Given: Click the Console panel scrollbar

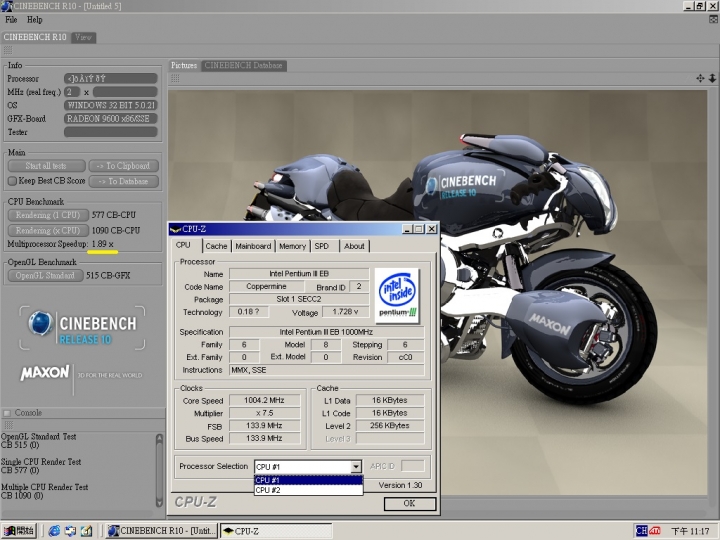Looking at the screenshot, I should 159,470.
